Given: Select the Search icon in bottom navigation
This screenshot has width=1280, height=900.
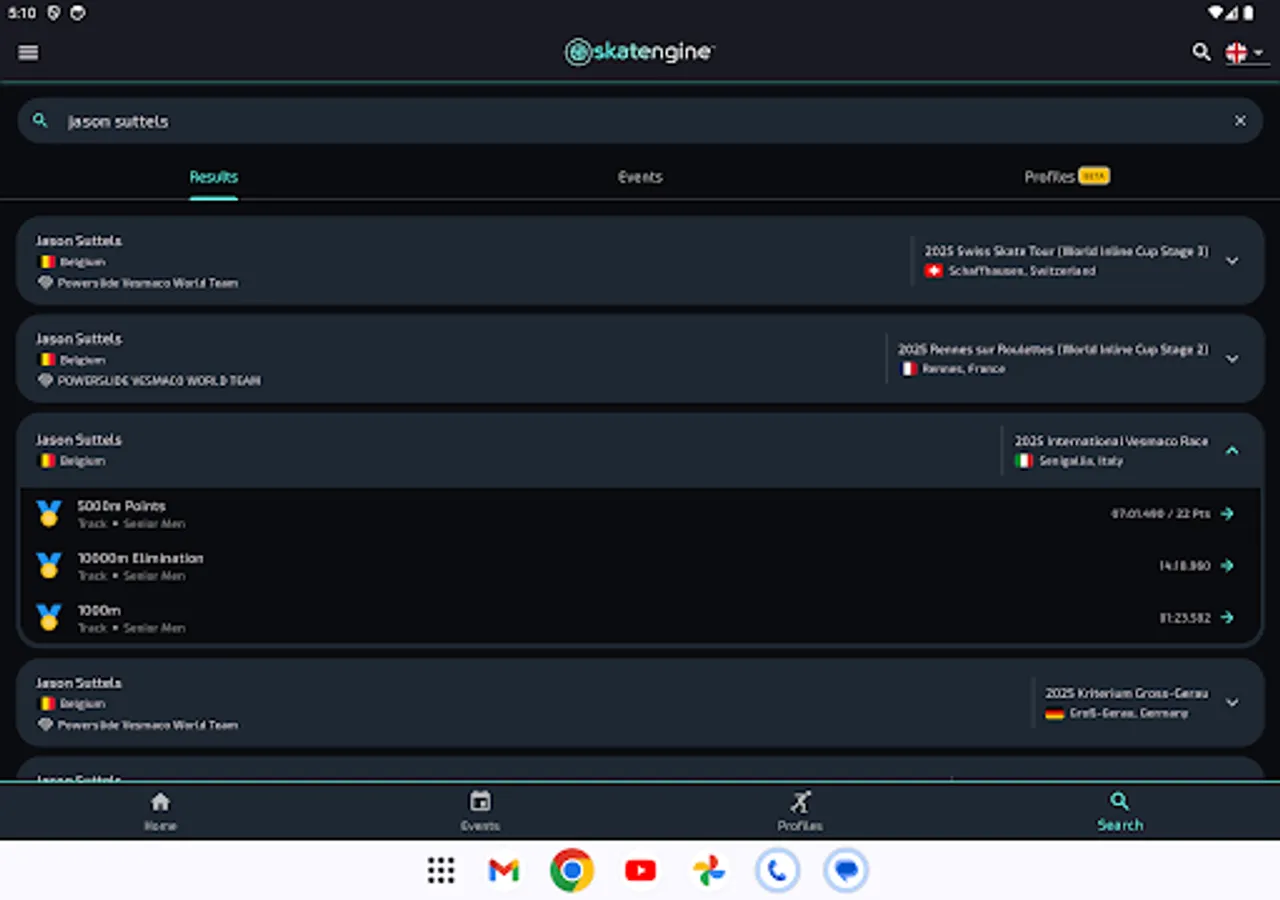Looking at the screenshot, I should point(1119,801).
